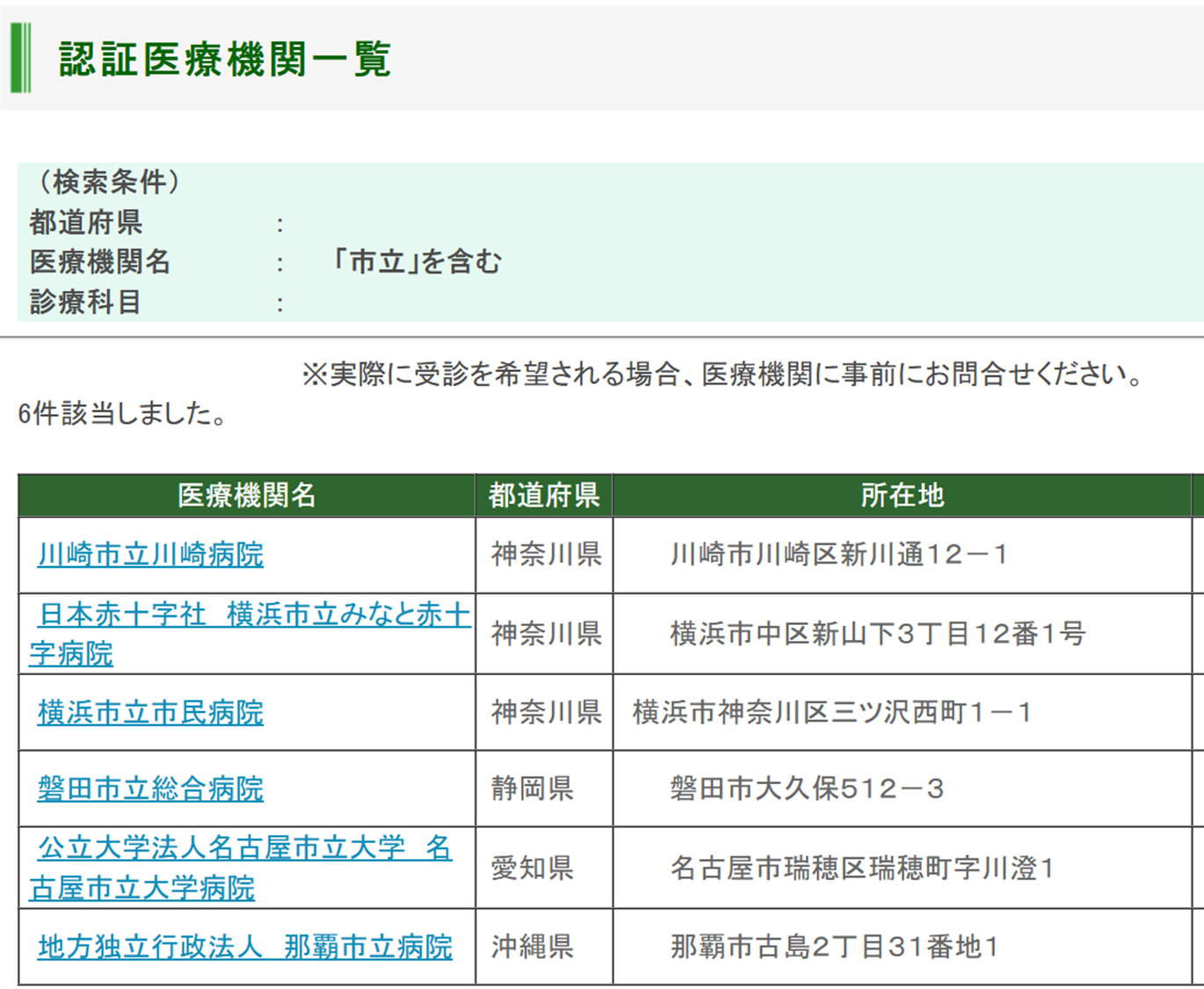1204x989 pixels.
Task: Click the address 川崎市川崎区新川通12−1
Action: click(x=838, y=555)
